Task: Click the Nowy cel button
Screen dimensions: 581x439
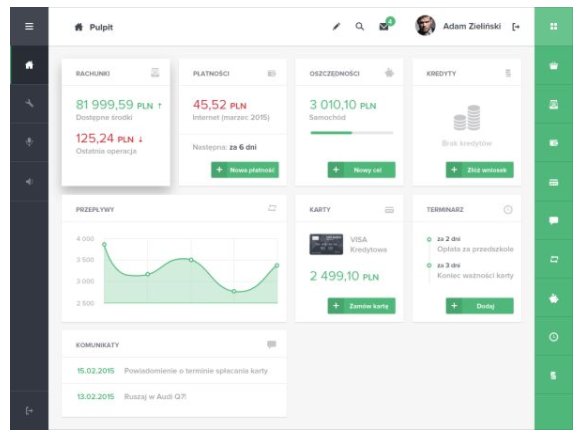Action: point(361,170)
